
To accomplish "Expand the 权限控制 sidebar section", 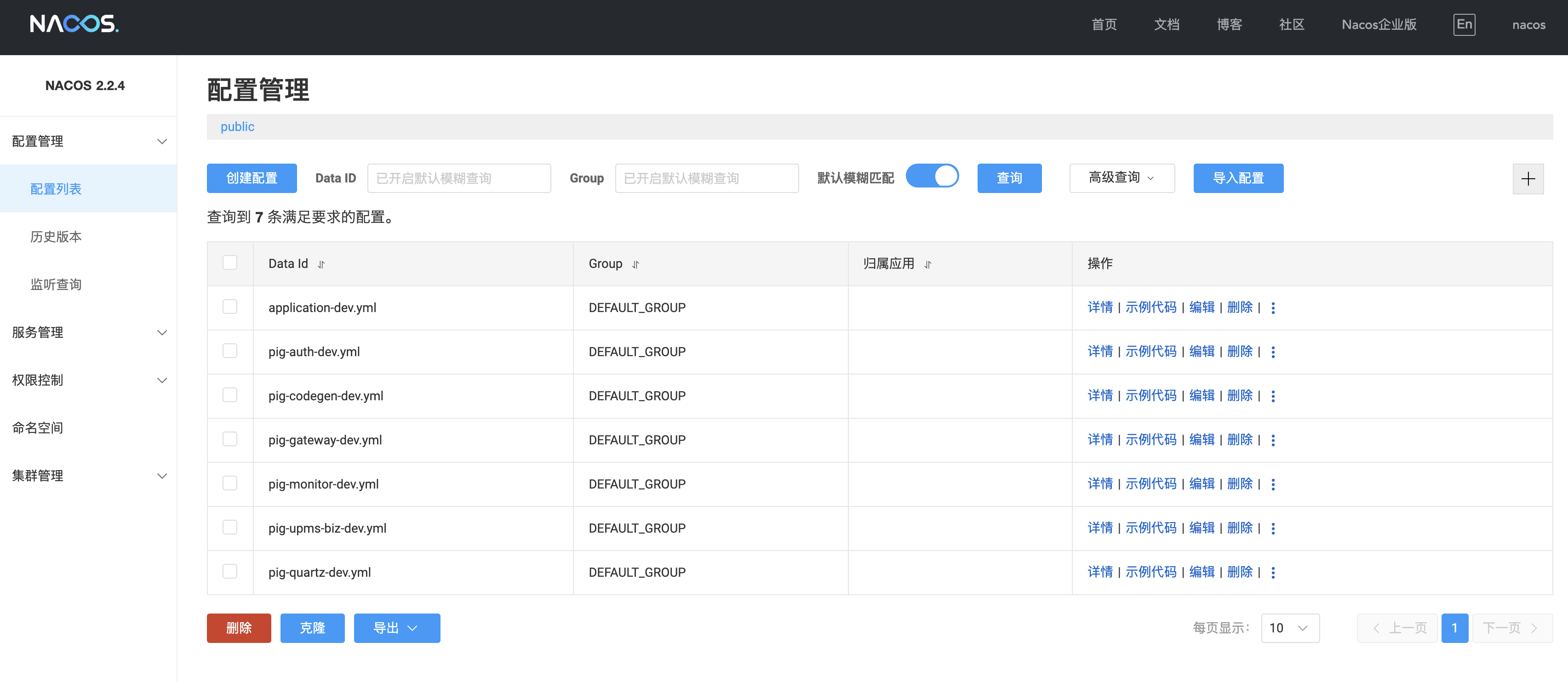I will [88, 380].
